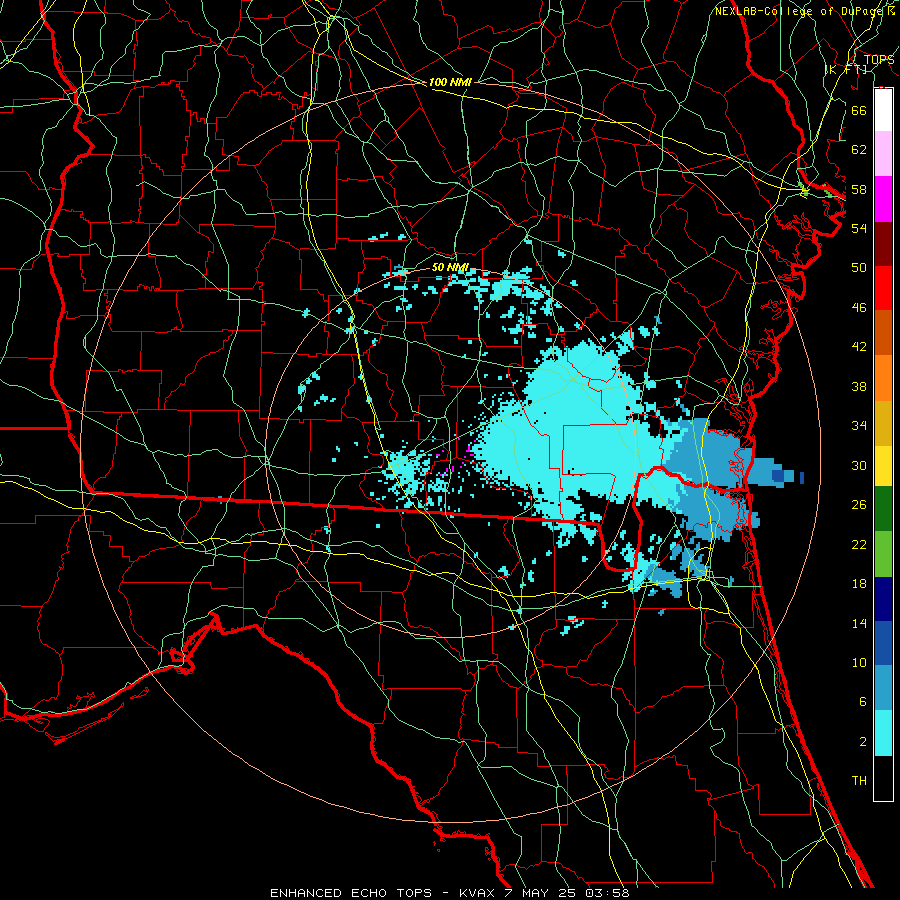Click the legend value "42"
Viewport: 900px width, 900px height.
click(859, 347)
